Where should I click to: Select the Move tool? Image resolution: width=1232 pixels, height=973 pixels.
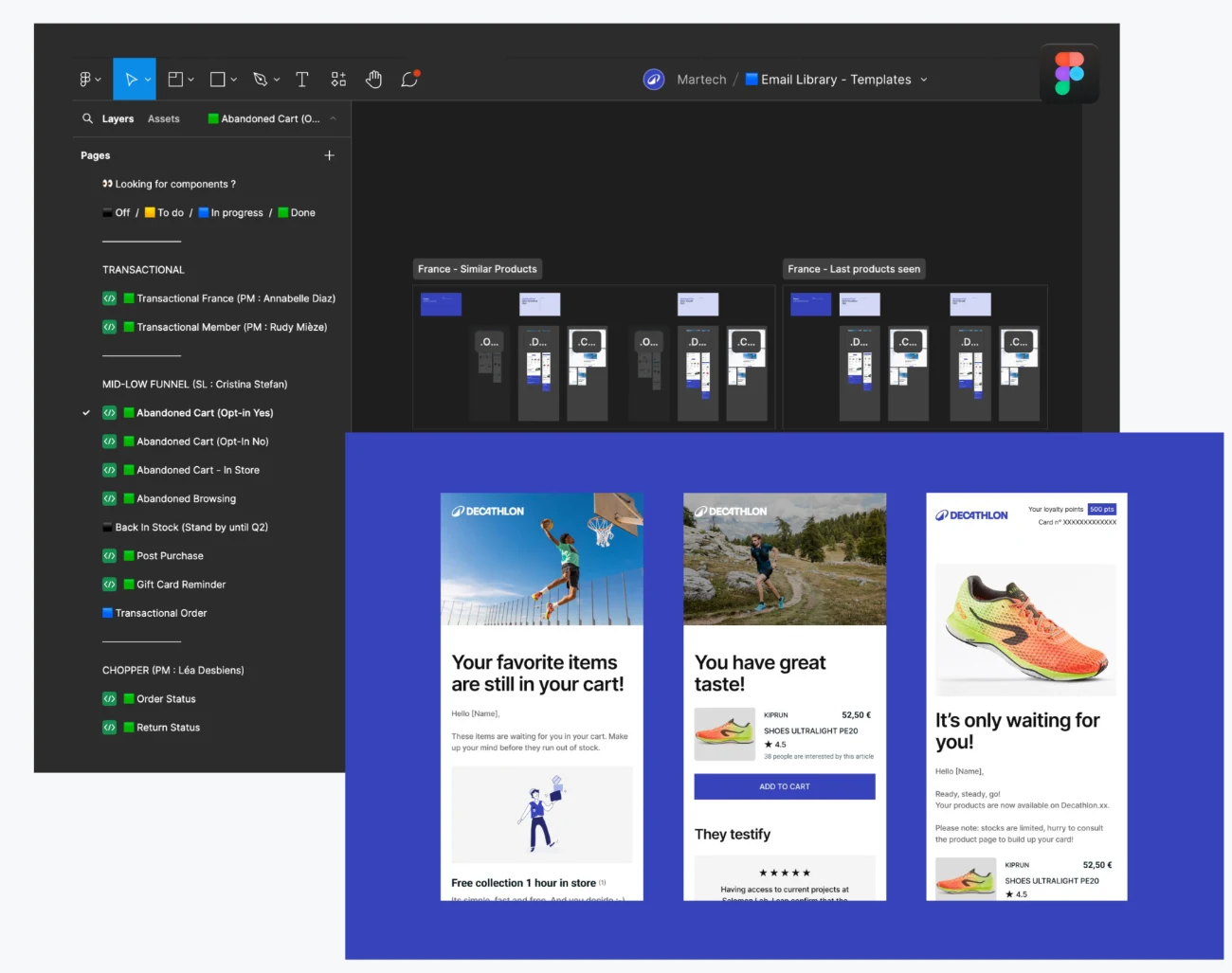tap(132, 80)
